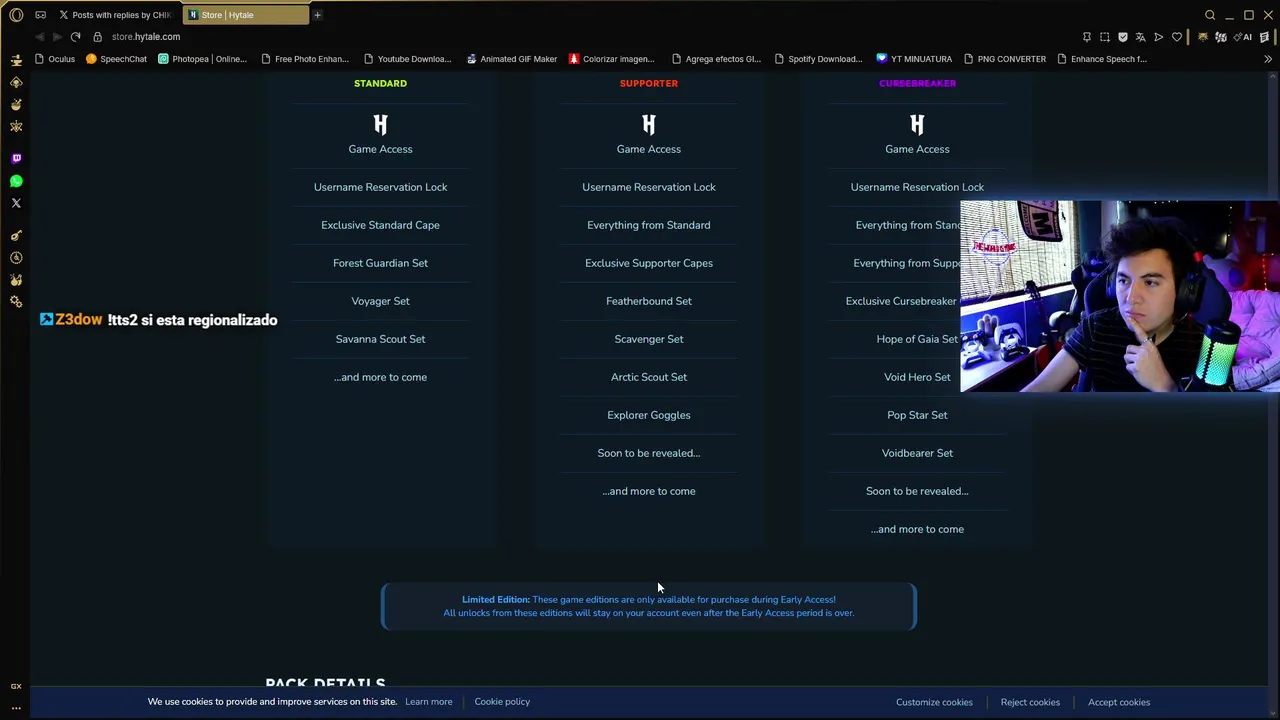
Task: Open WhatsApp in the sidebar
Action: pyautogui.click(x=16, y=181)
